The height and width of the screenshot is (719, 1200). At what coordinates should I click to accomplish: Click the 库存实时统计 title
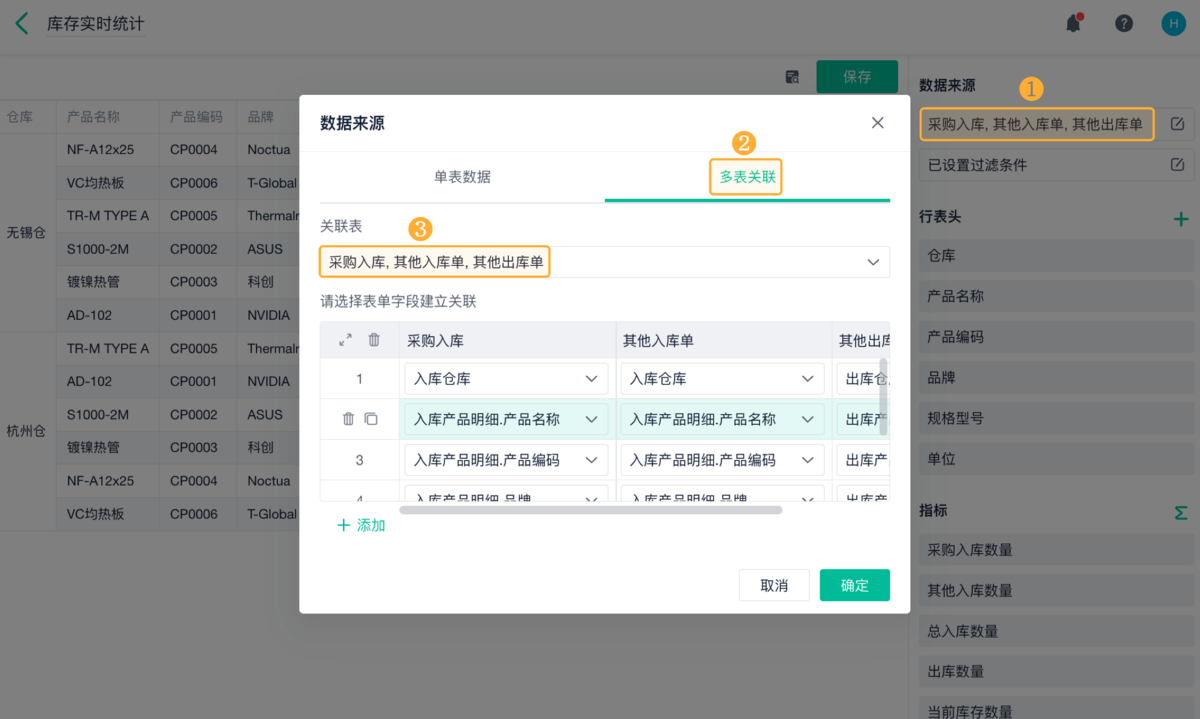(95, 24)
